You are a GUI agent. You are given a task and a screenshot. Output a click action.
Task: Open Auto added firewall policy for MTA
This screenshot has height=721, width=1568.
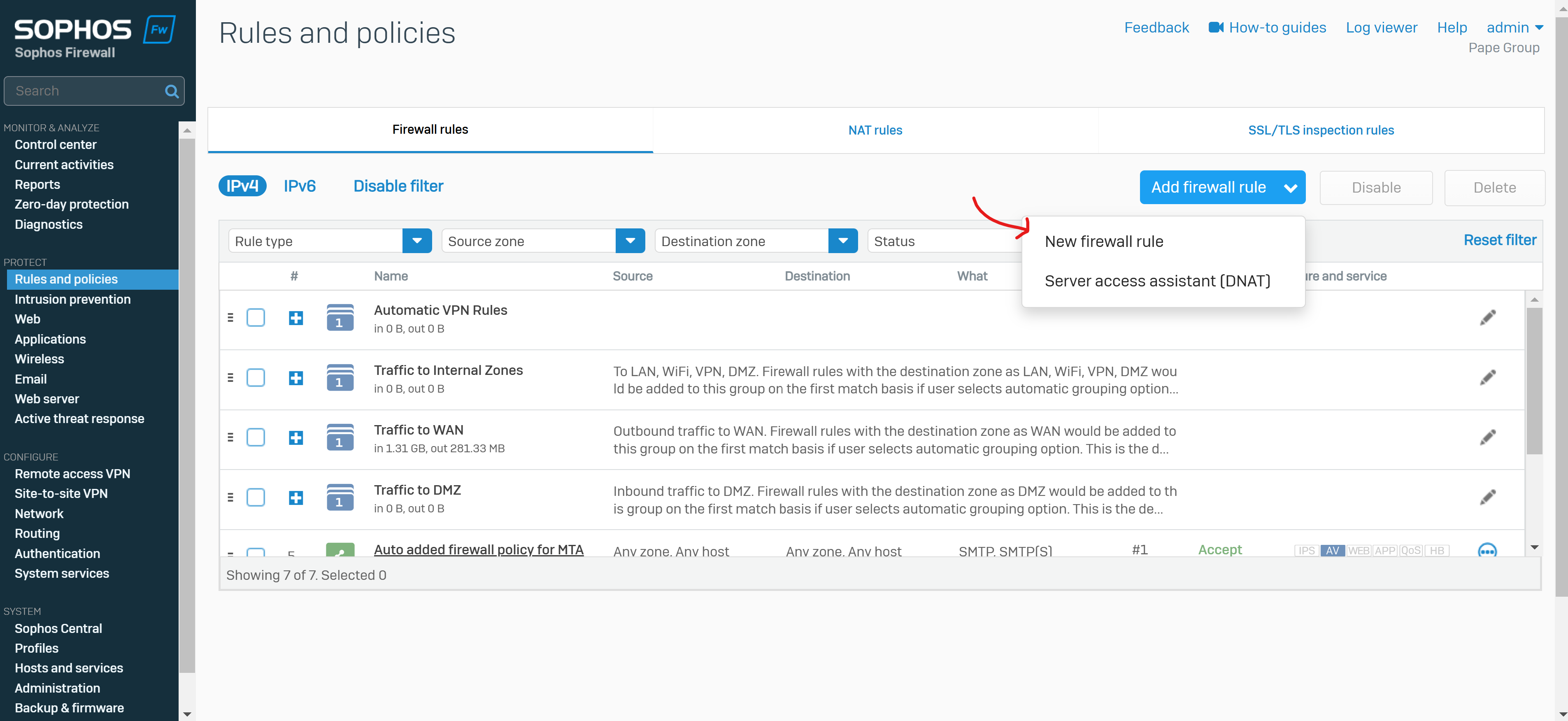(479, 549)
